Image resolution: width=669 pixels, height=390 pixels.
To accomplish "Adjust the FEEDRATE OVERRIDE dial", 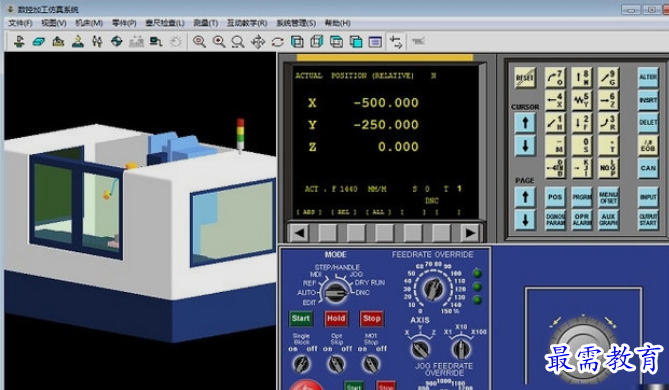I will click(x=434, y=288).
